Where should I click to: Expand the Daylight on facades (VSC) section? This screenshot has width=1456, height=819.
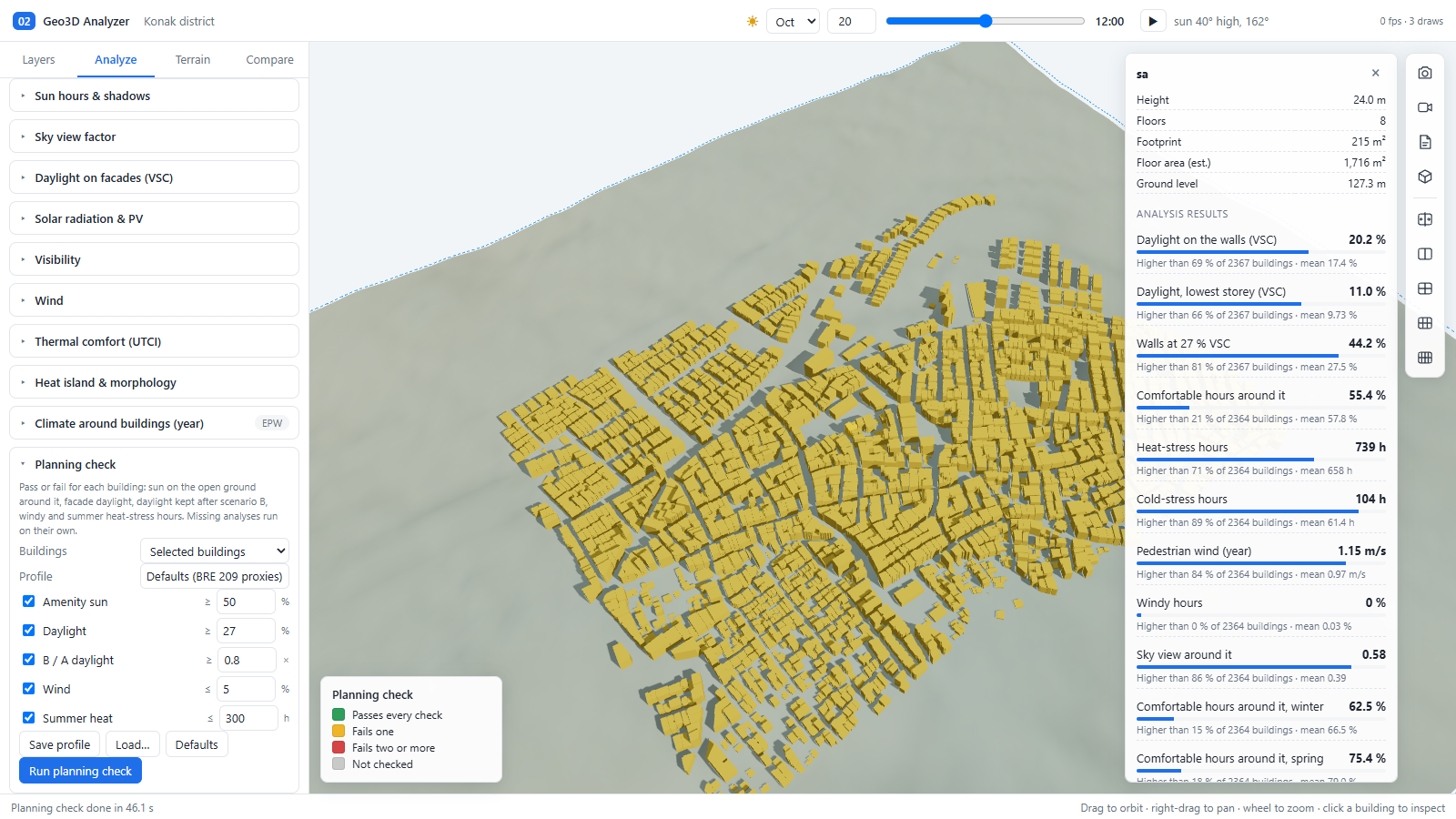(154, 177)
